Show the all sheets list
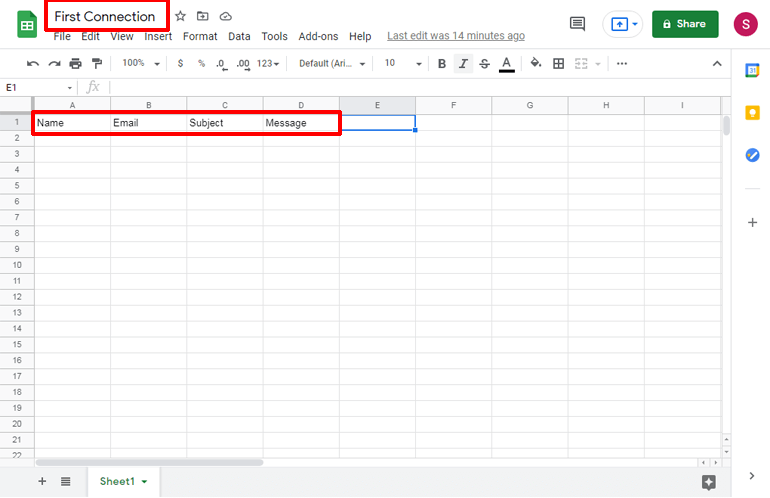The height and width of the screenshot is (498, 770). pyautogui.click(x=65, y=481)
